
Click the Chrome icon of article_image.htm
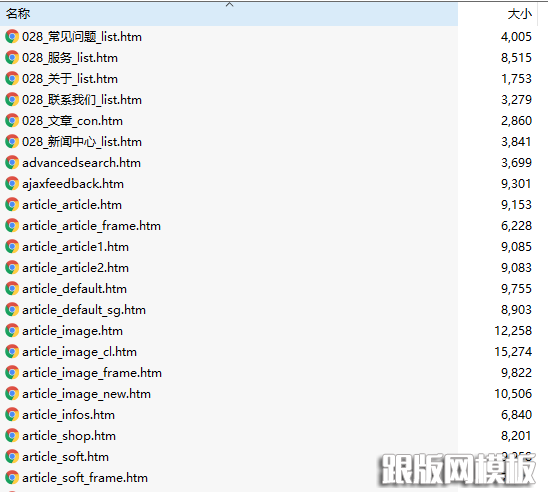point(12,331)
